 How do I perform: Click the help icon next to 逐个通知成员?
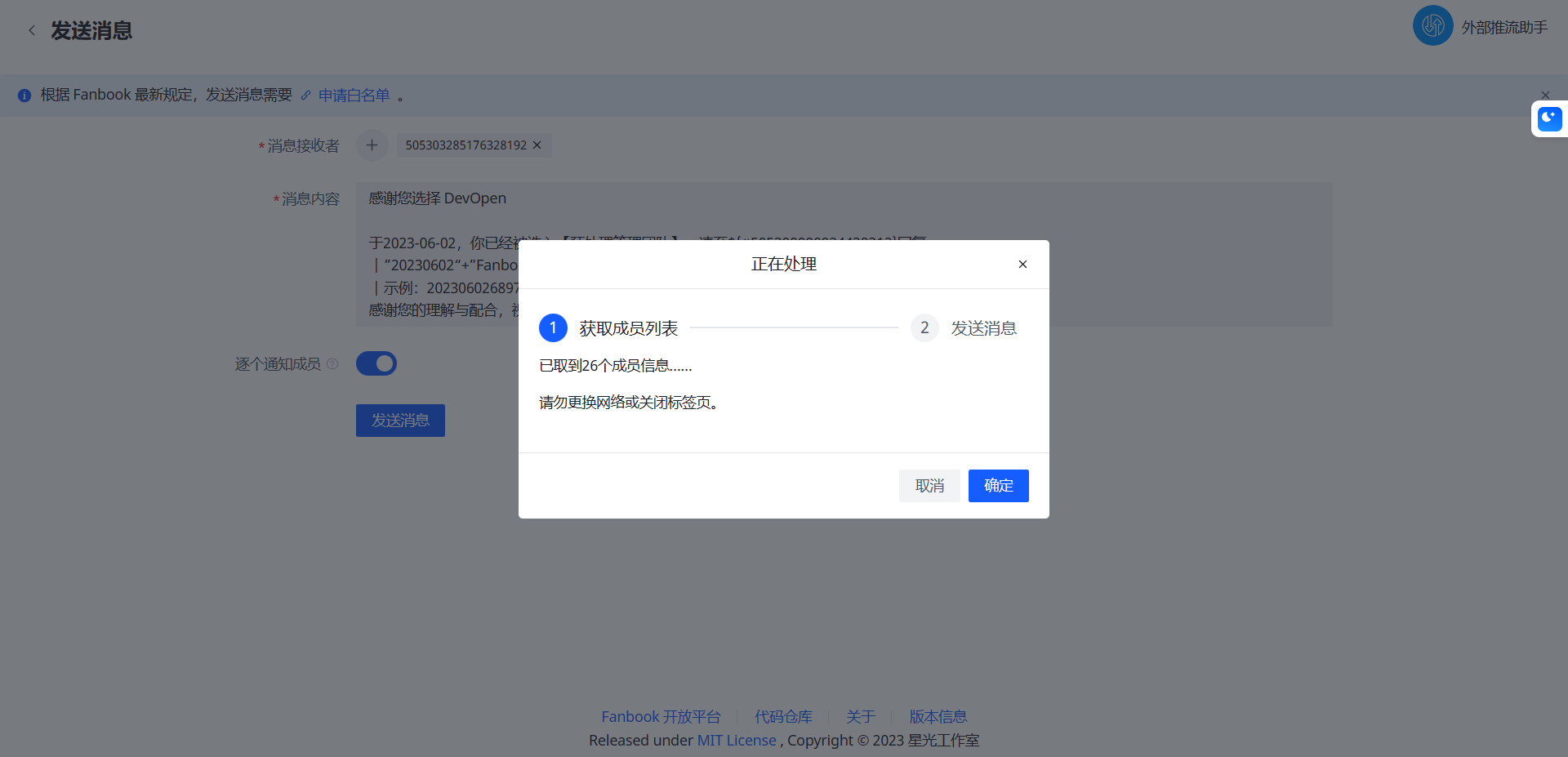(332, 364)
